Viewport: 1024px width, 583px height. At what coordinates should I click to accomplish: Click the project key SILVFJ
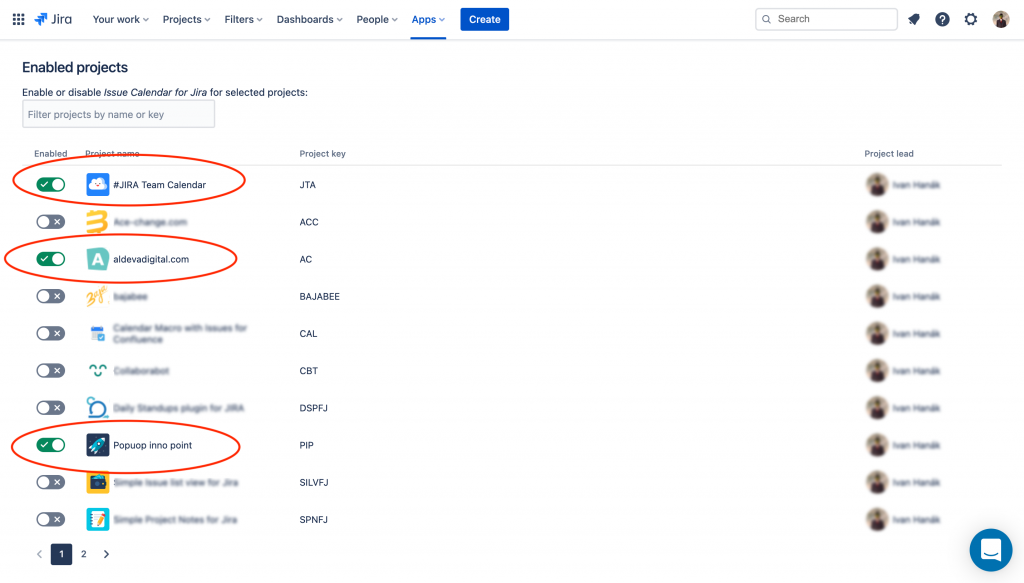[313, 482]
